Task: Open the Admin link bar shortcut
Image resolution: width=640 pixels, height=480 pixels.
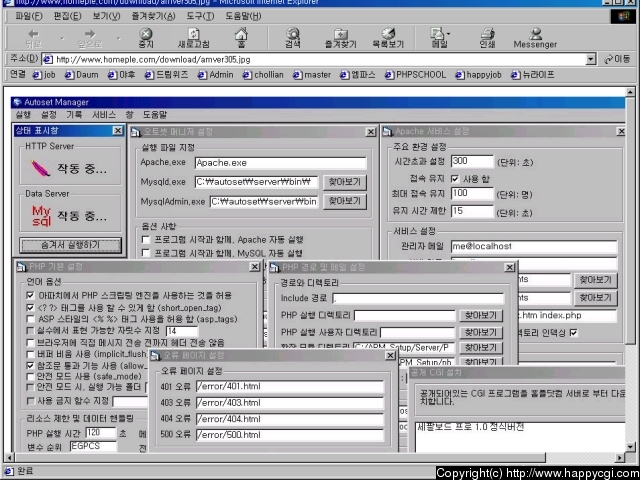Action: tap(216, 75)
